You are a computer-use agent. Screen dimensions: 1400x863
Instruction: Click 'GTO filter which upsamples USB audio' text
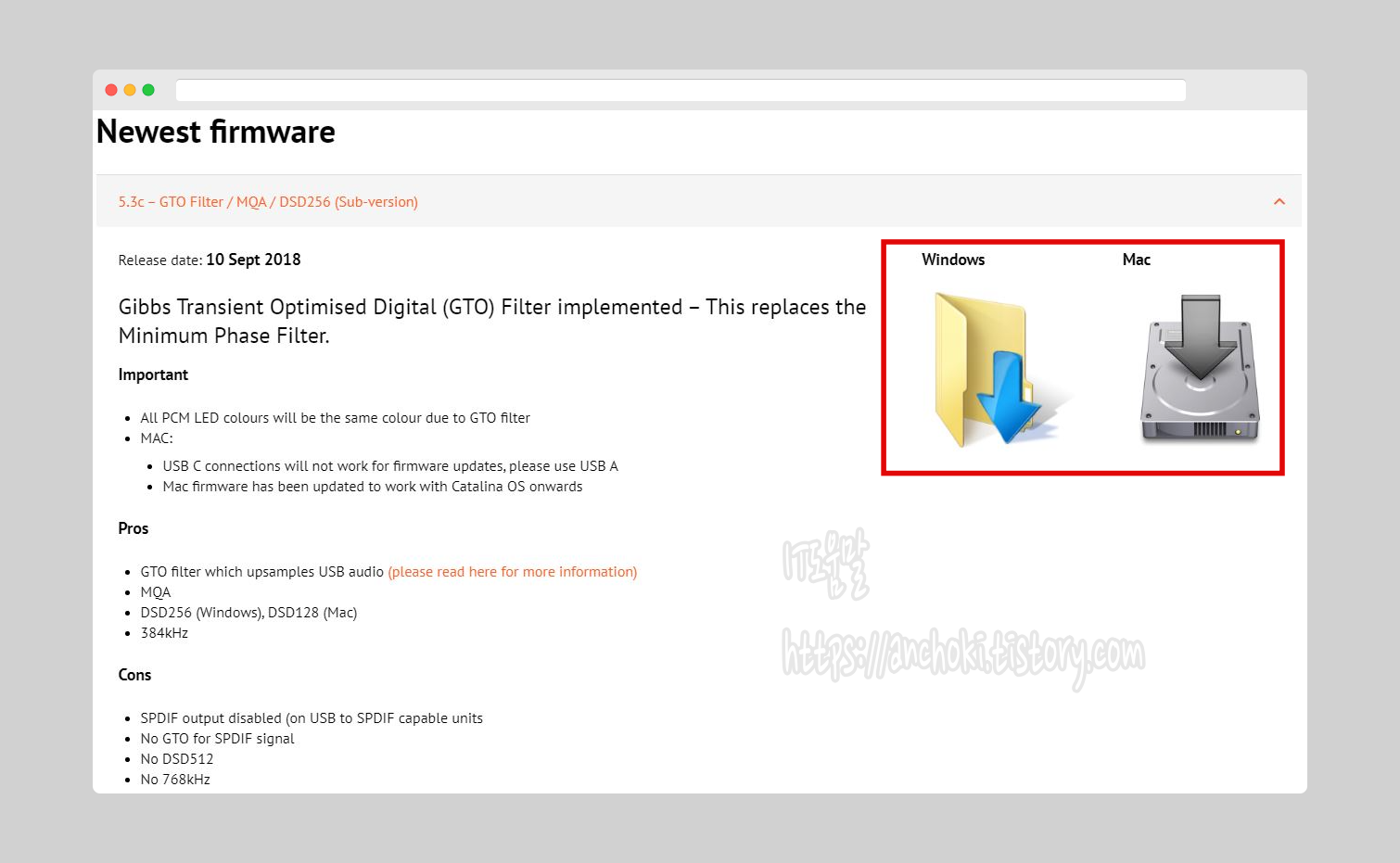[262, 572]
